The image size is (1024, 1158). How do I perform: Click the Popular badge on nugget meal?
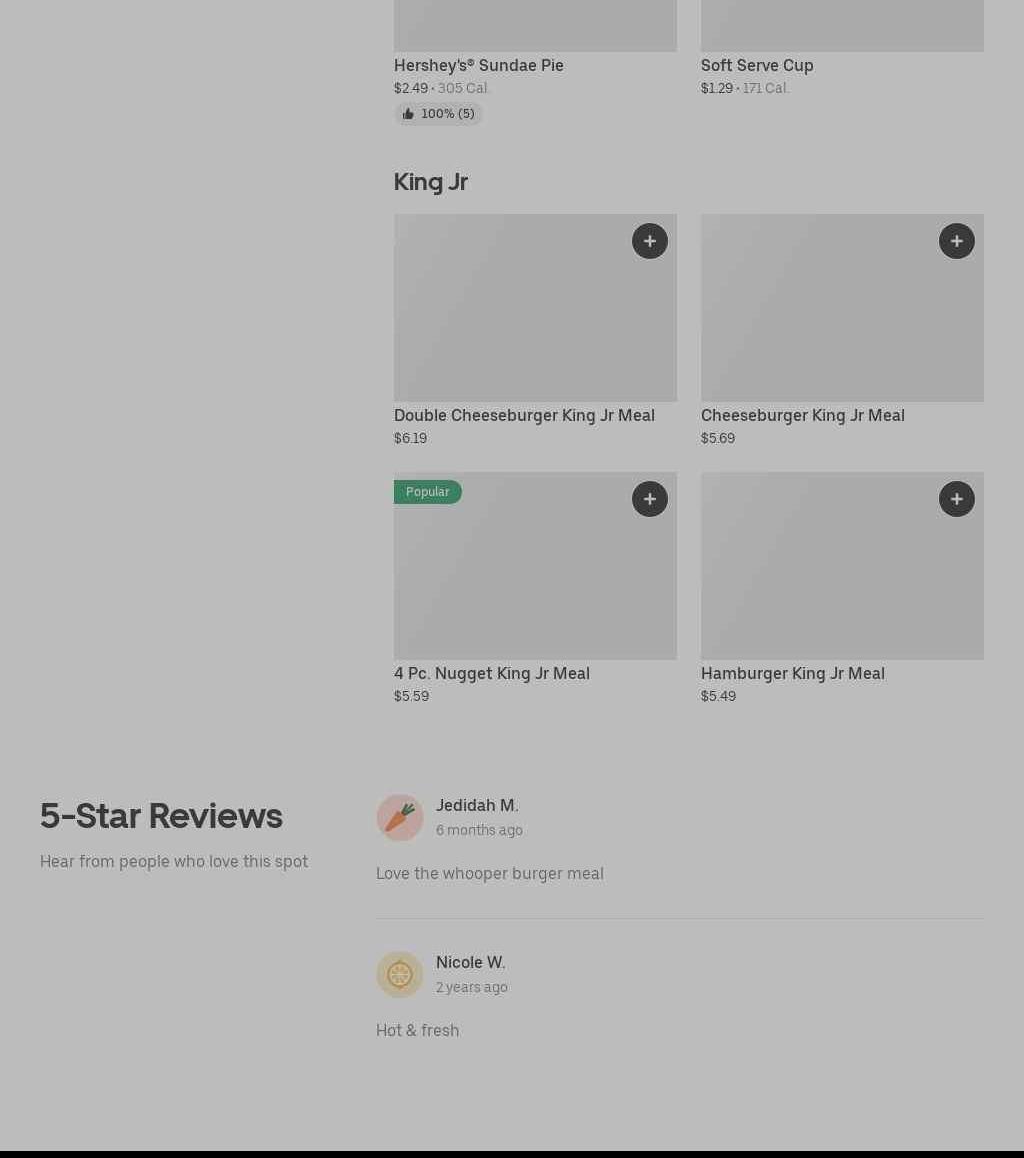[x=427, y=492]
